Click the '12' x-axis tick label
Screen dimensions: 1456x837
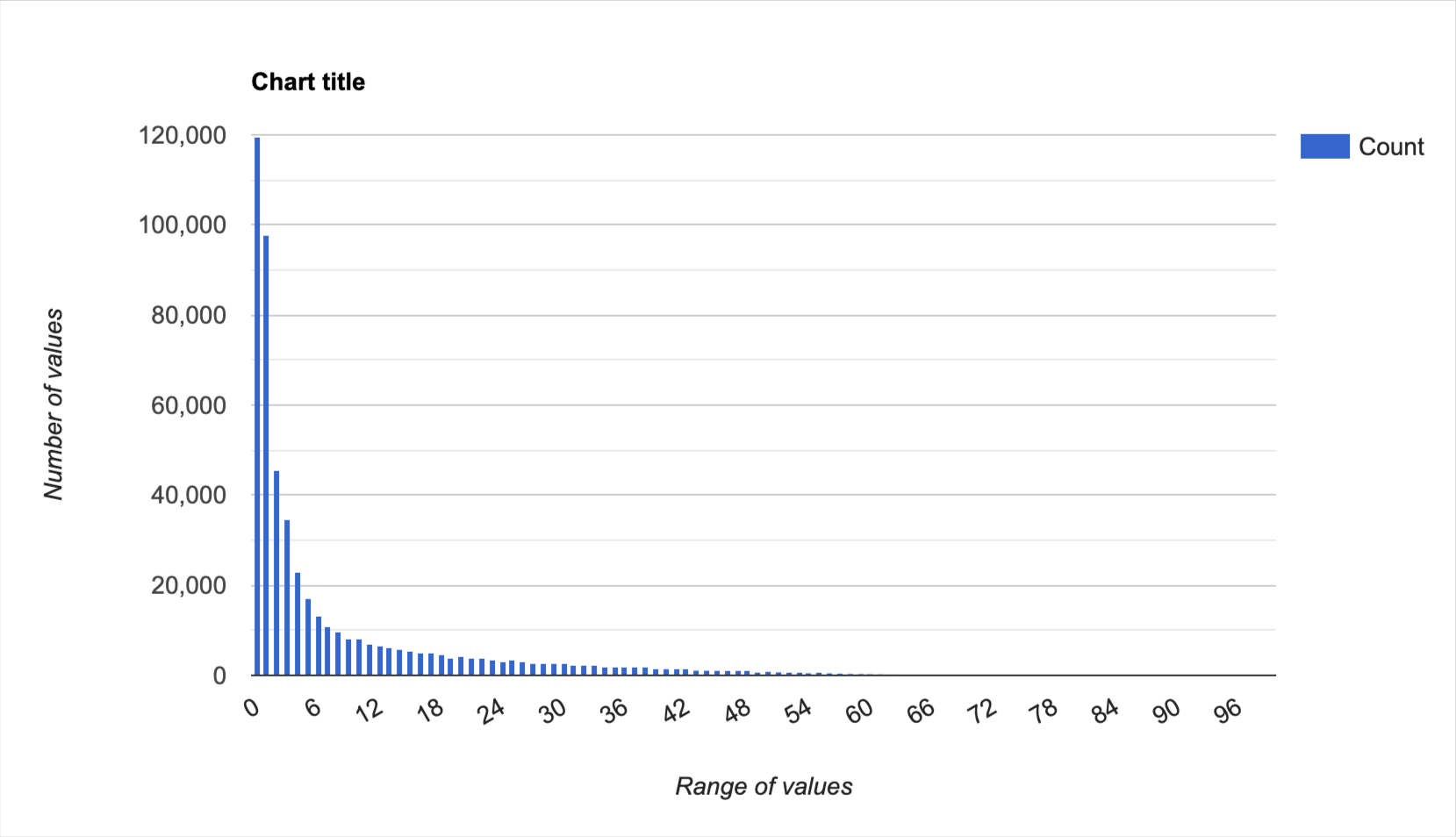tap(369, 709)
